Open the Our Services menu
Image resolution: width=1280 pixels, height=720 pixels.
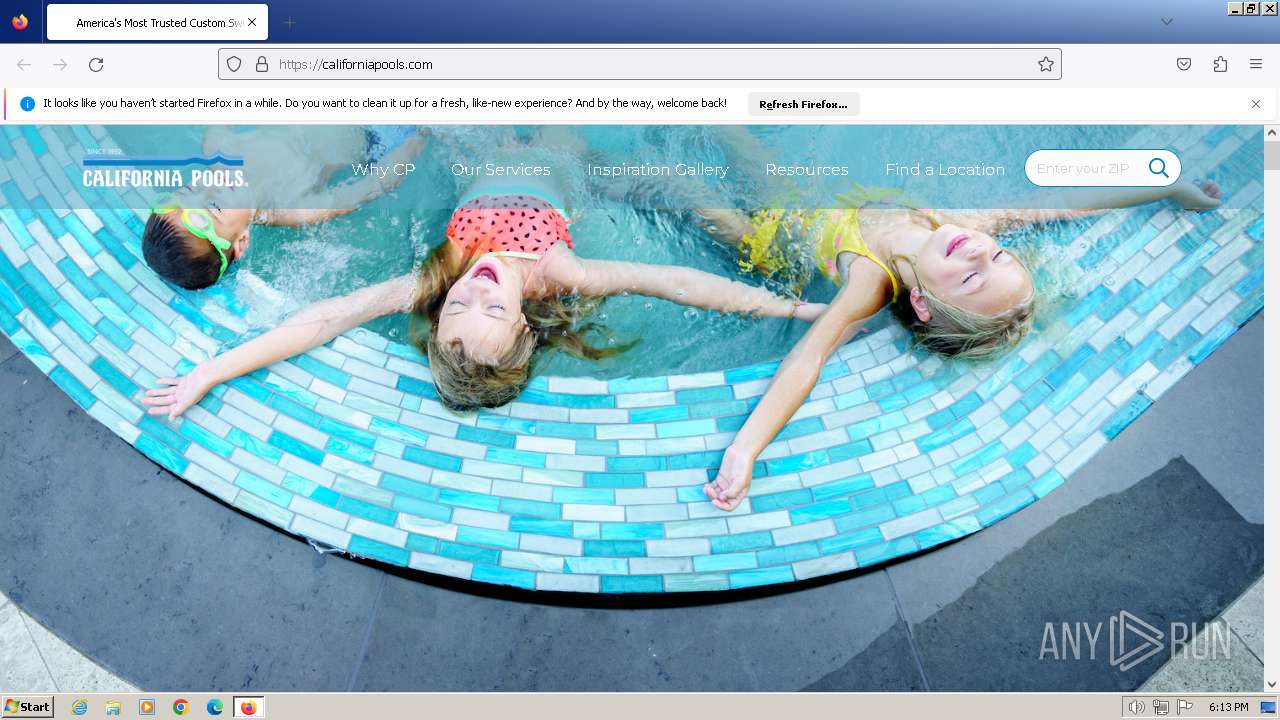click(501, 170)
